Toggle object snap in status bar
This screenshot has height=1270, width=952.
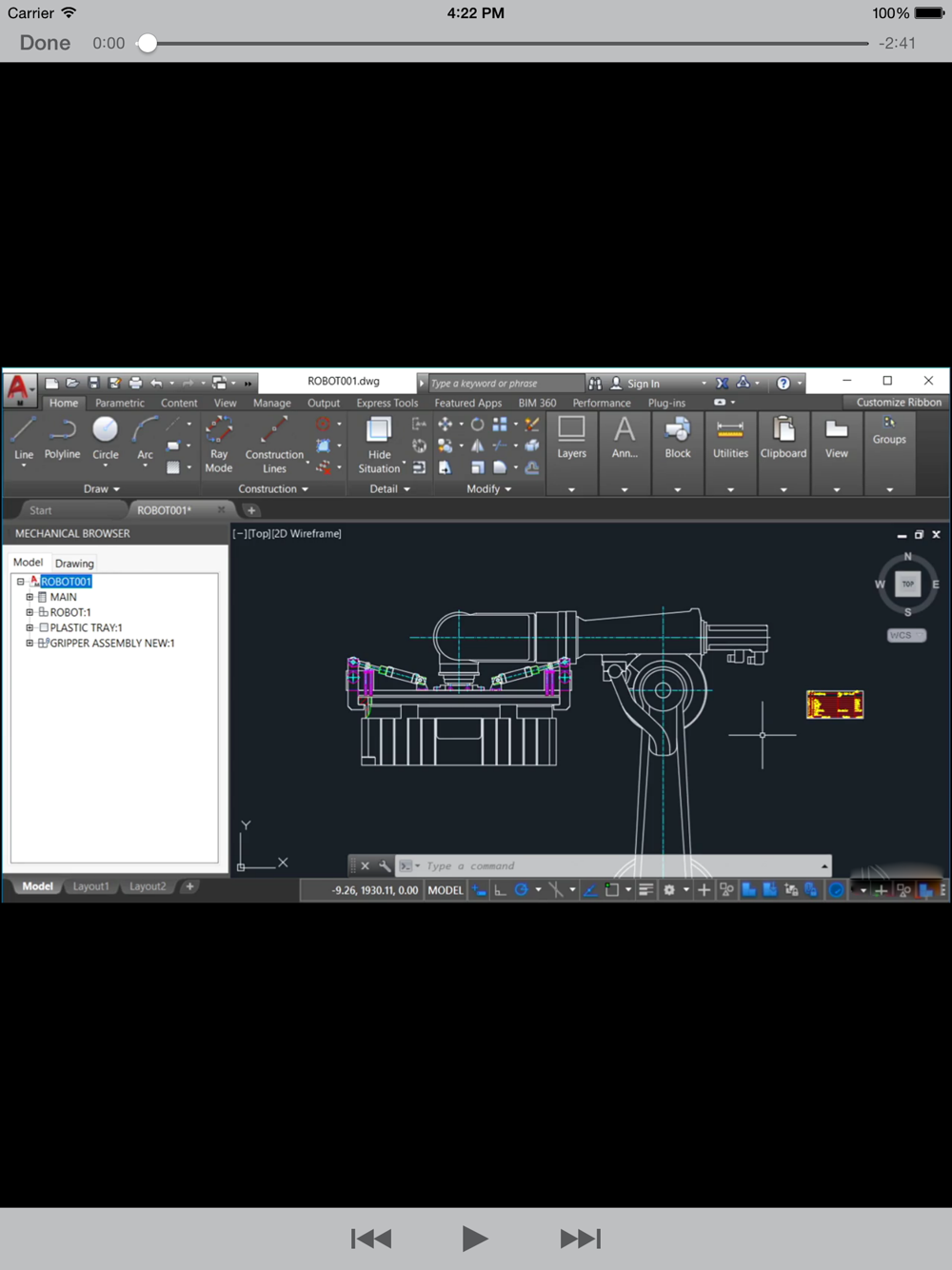(x=612, y=890)
